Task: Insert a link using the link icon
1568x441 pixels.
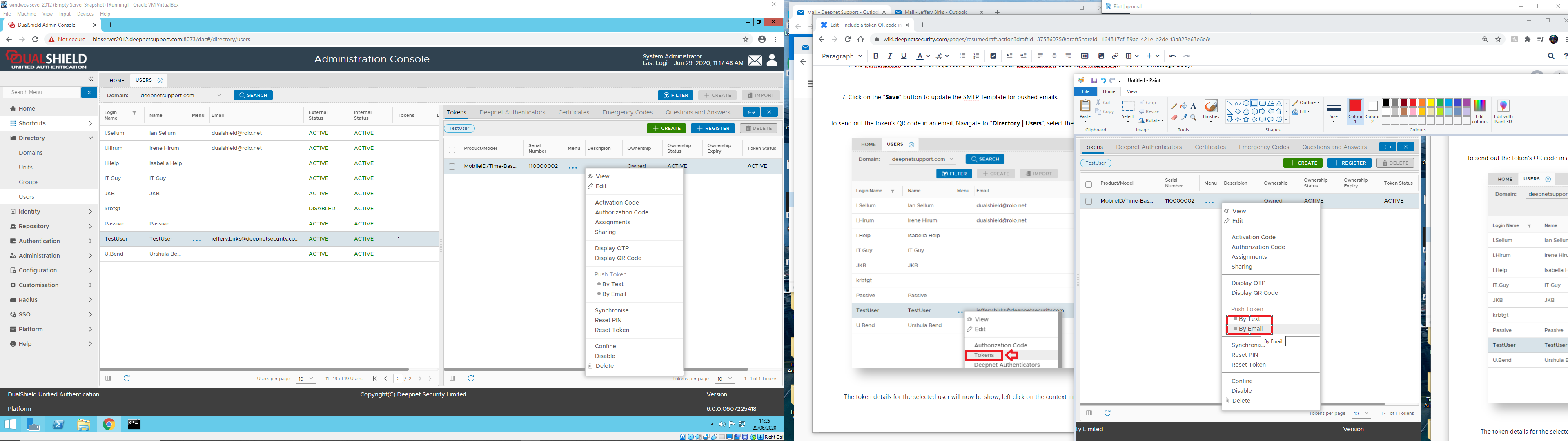Action: (x=1115, y=56)
